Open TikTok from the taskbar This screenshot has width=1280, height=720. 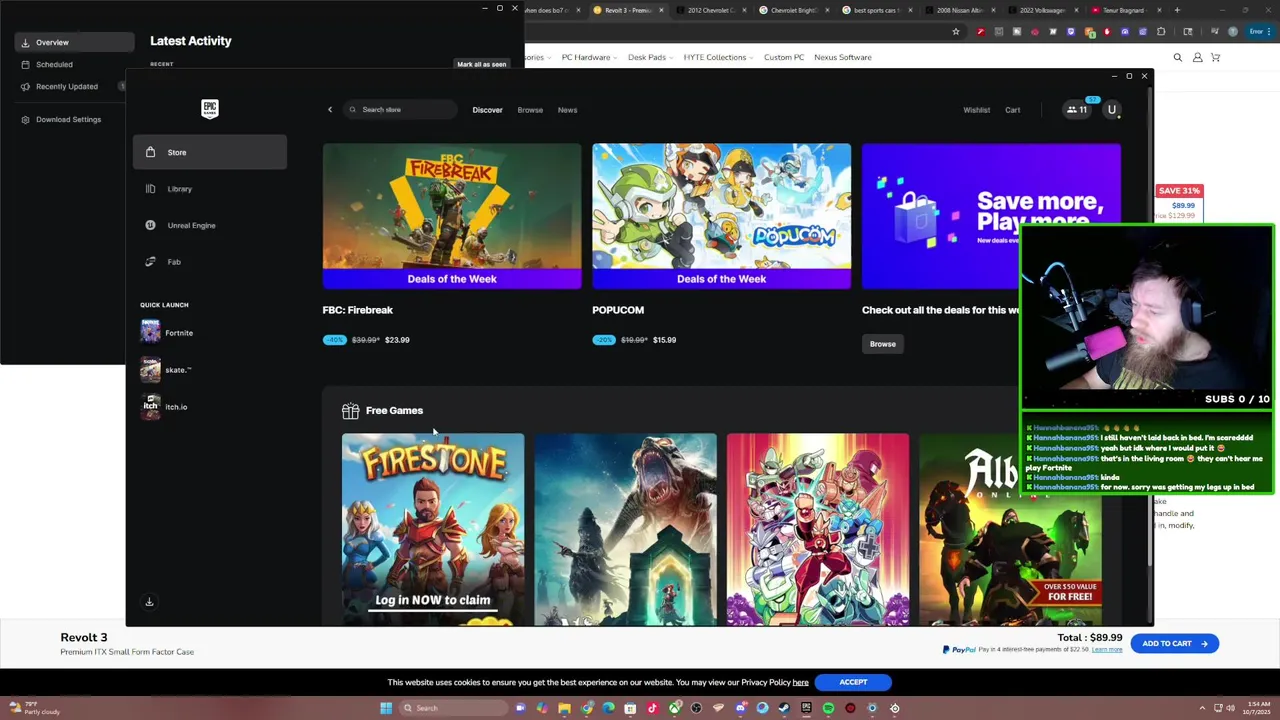click(x=652, y=708)
